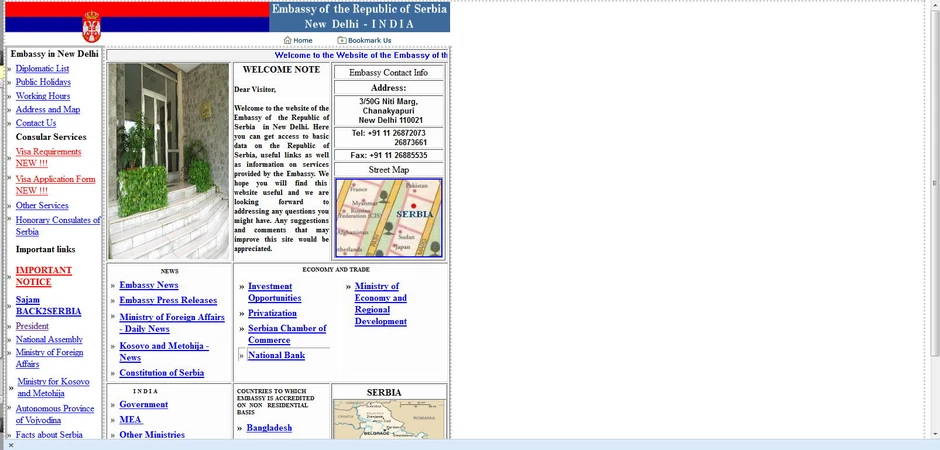
Task: Click the embassy entrance photo
Action: (x=168, y=161)
